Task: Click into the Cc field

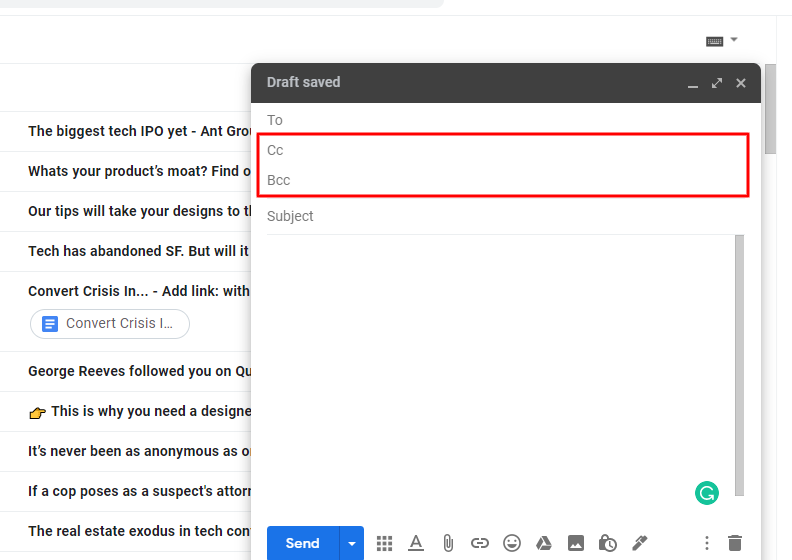Action: coord(505,150)
